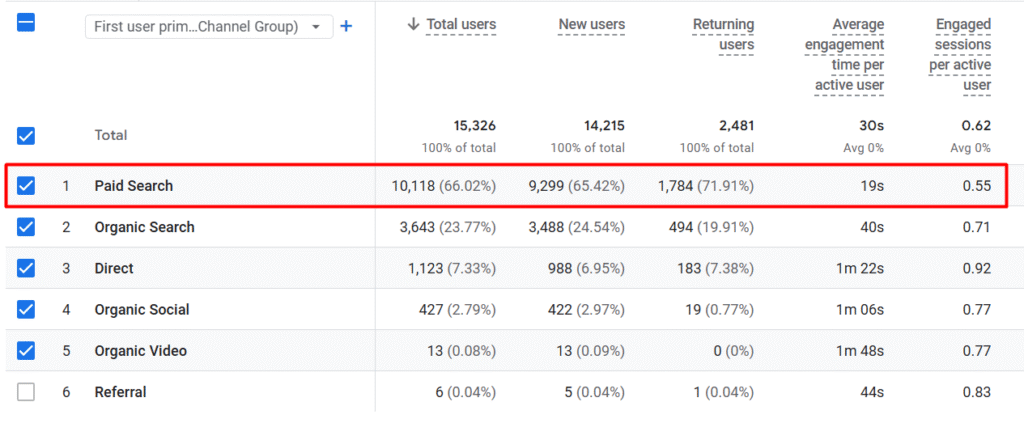Click Referral engagement time 44s
This screenshot has width=1024, height=423.
871,392
